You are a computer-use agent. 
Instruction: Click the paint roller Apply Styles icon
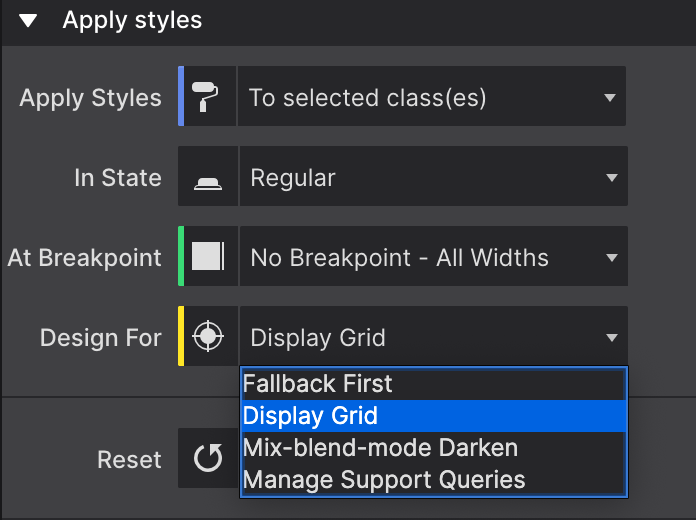(205, 96)
